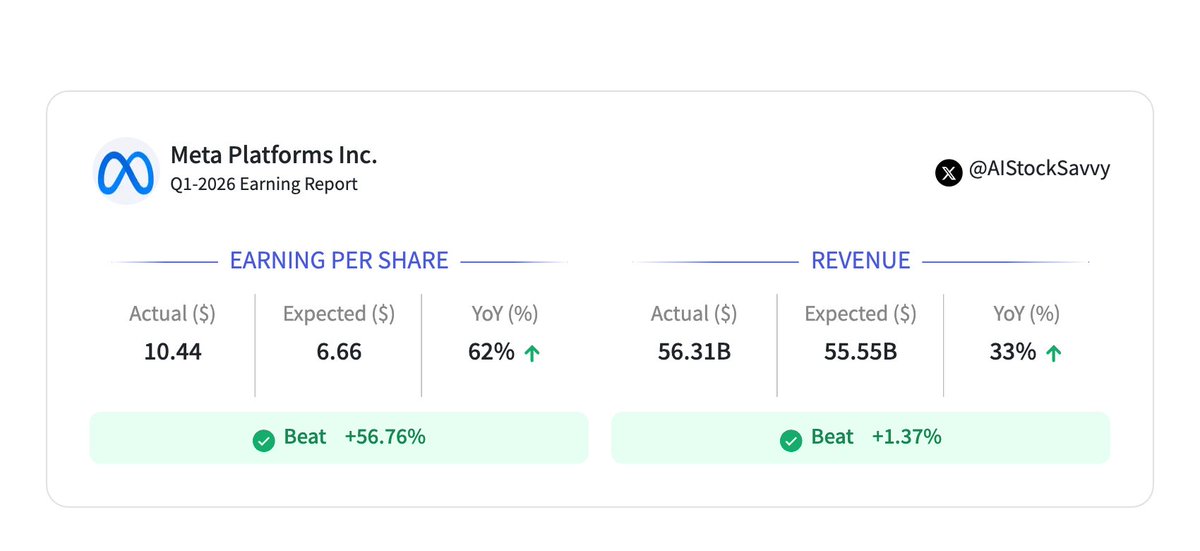Select the EPS YoY value 62%
The width and height of the screenshot is (1200, 551).
pyautogui.click(x=491, y=352)
